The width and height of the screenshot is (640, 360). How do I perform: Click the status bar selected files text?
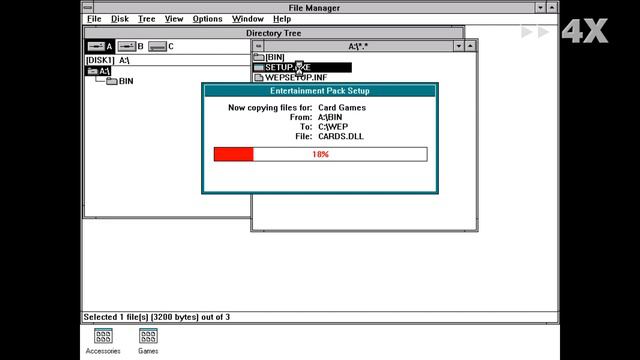click(x=156, y=317)
